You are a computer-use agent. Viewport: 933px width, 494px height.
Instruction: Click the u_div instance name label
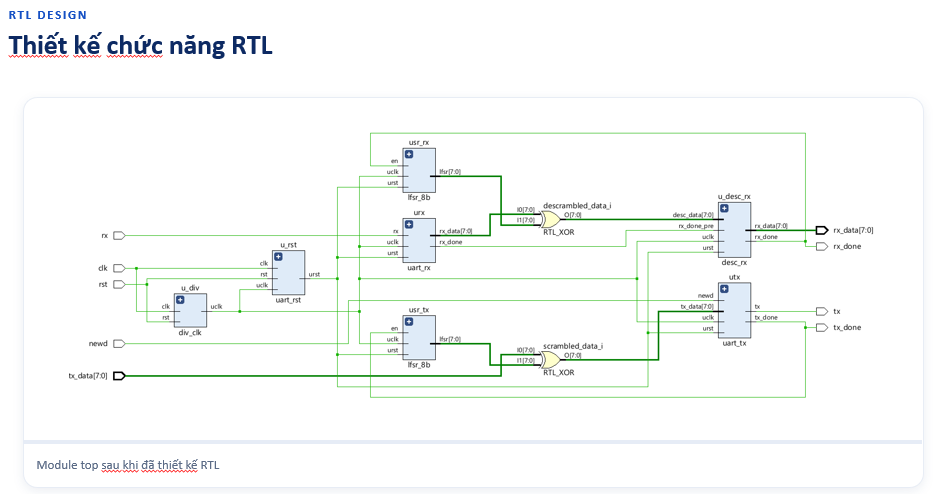pyautogui.click(x=190, y=288)
